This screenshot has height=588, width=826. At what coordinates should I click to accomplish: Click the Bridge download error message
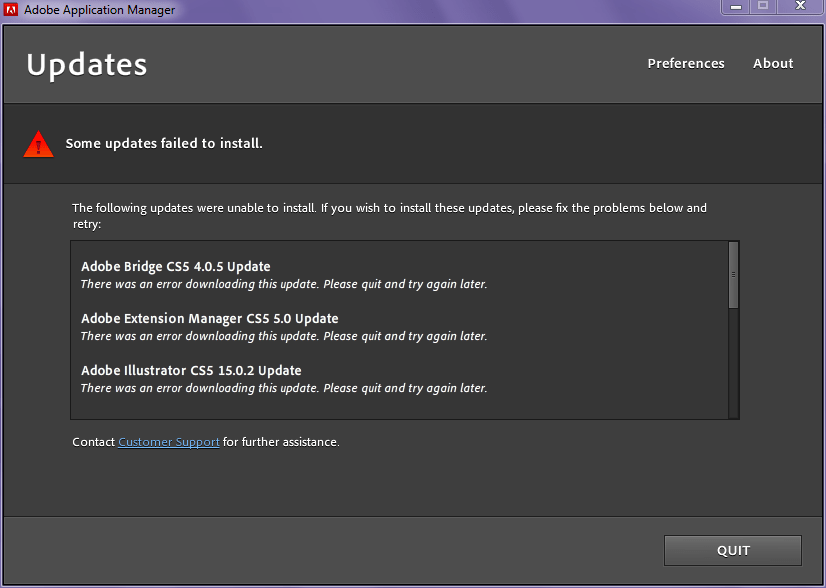284,284
